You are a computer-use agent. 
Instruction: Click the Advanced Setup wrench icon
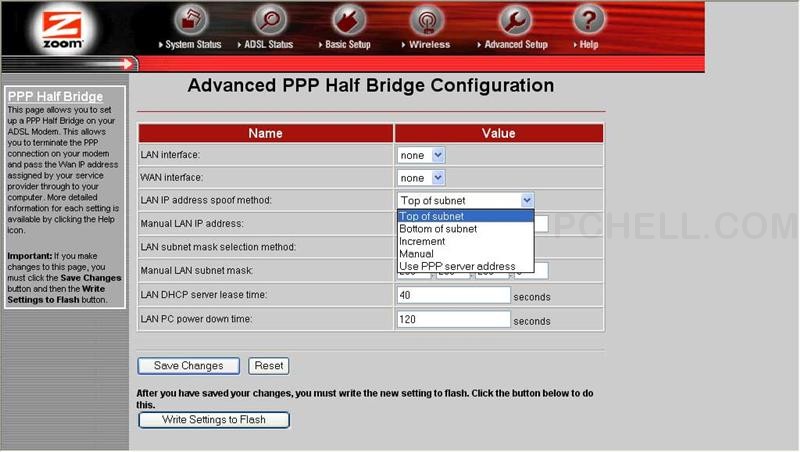click(x=515, y=20)
